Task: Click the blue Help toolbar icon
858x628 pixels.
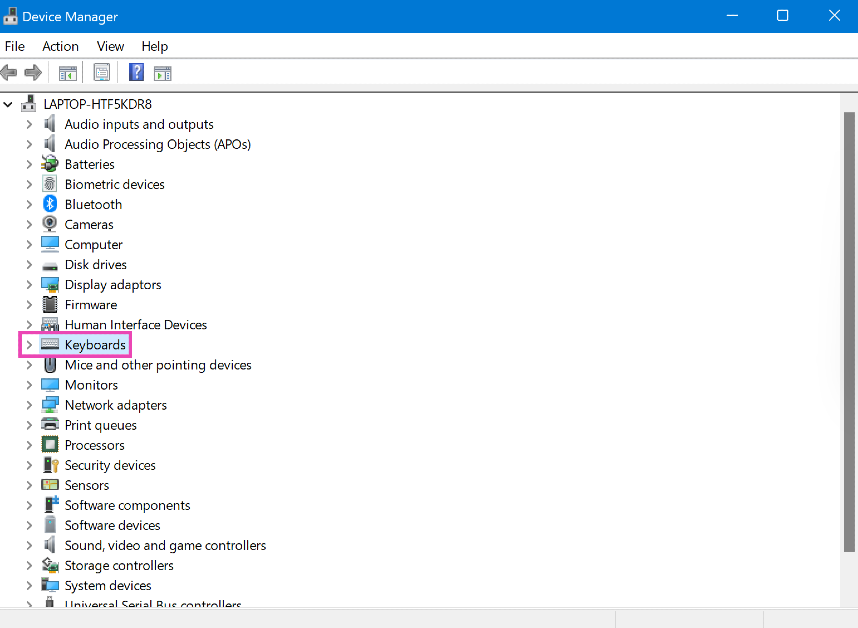Action: 137,72
